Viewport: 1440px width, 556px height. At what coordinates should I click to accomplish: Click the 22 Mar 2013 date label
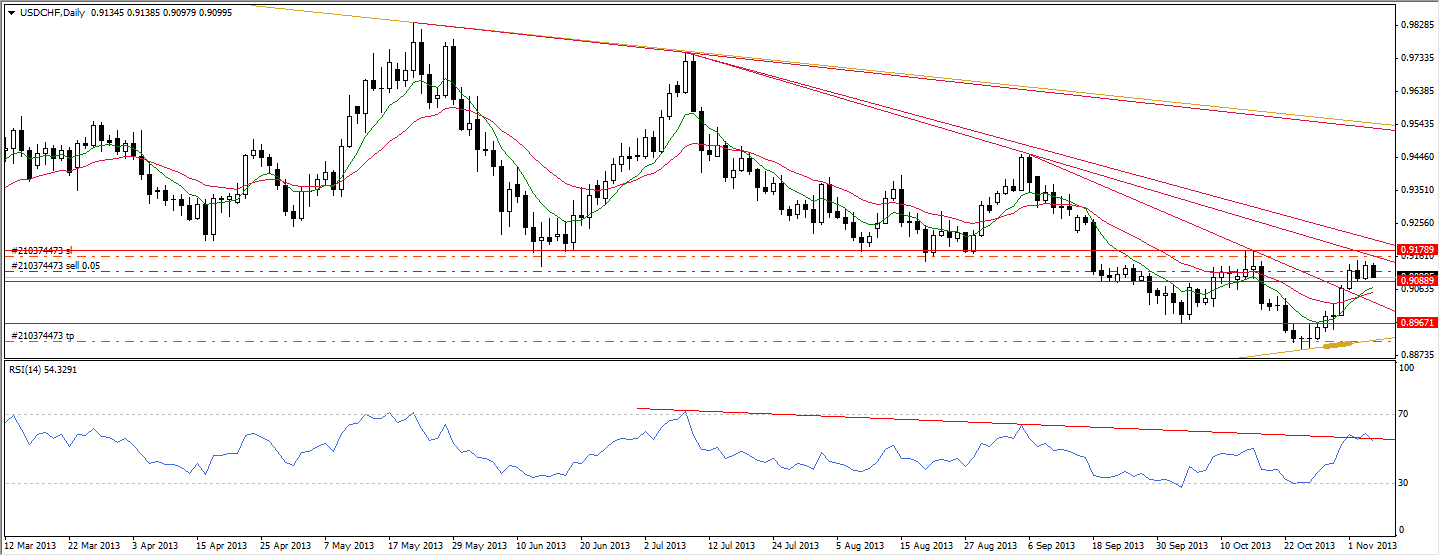click(x=94, y=546)
